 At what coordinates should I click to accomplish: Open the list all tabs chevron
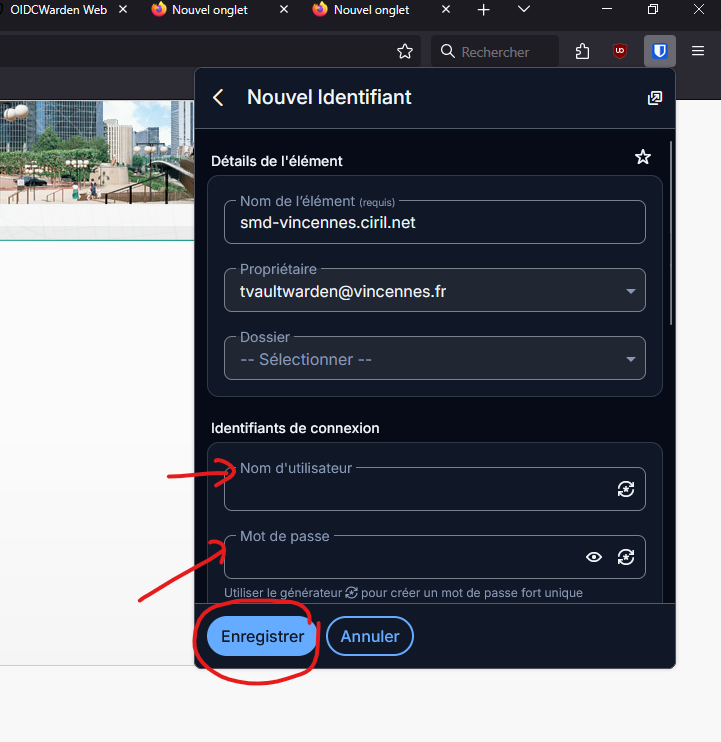524,9
